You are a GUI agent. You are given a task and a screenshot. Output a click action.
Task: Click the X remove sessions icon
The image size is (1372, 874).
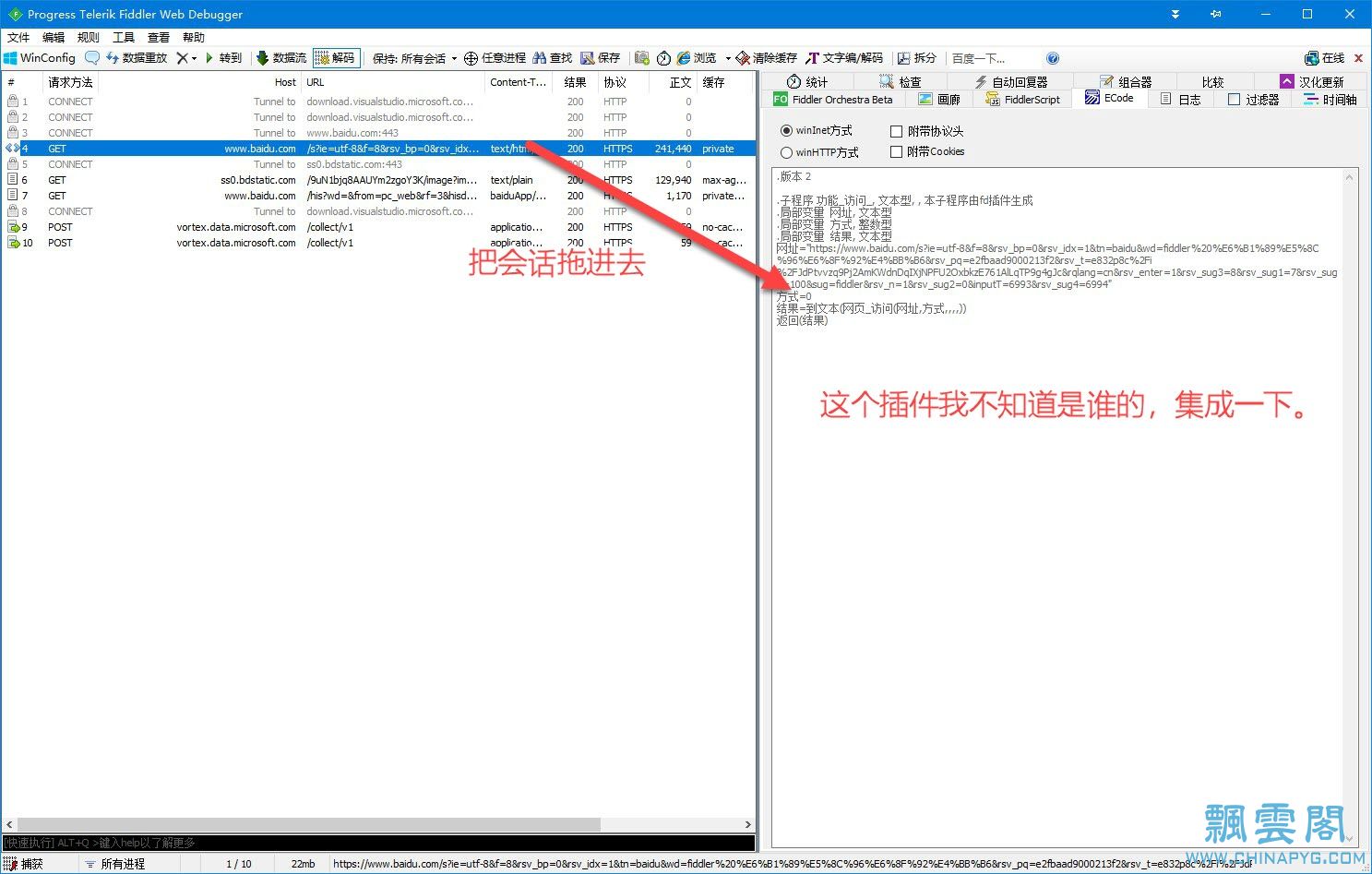(182, 58)
